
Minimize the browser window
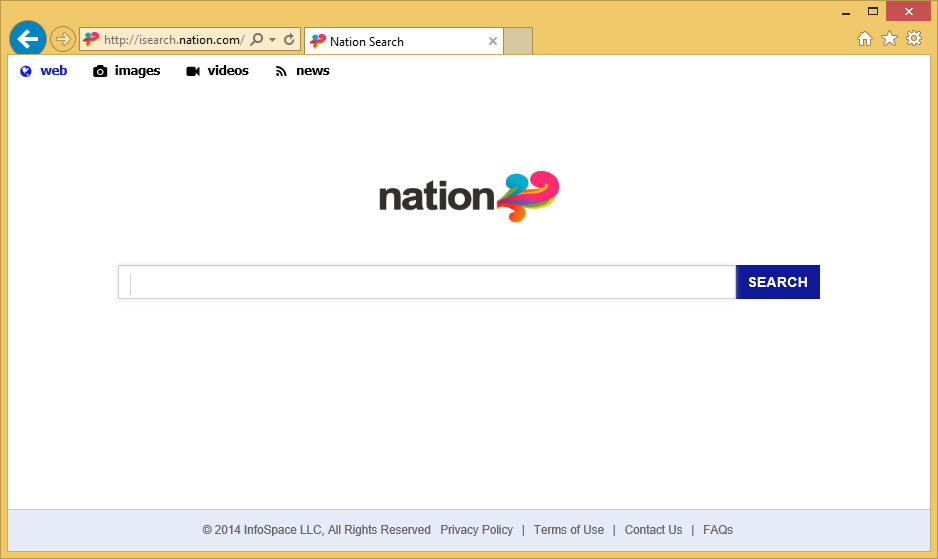tap(846, 12)
